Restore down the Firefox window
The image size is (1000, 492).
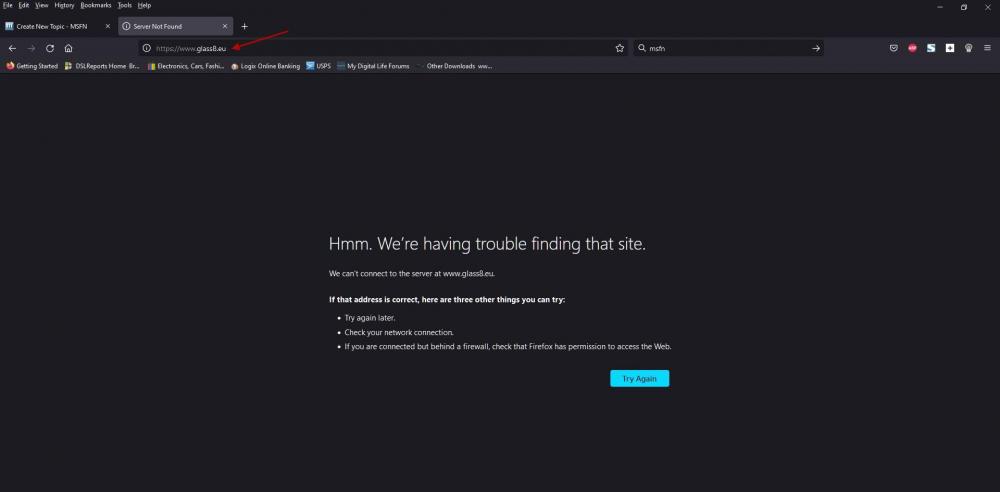click(964, 7)
